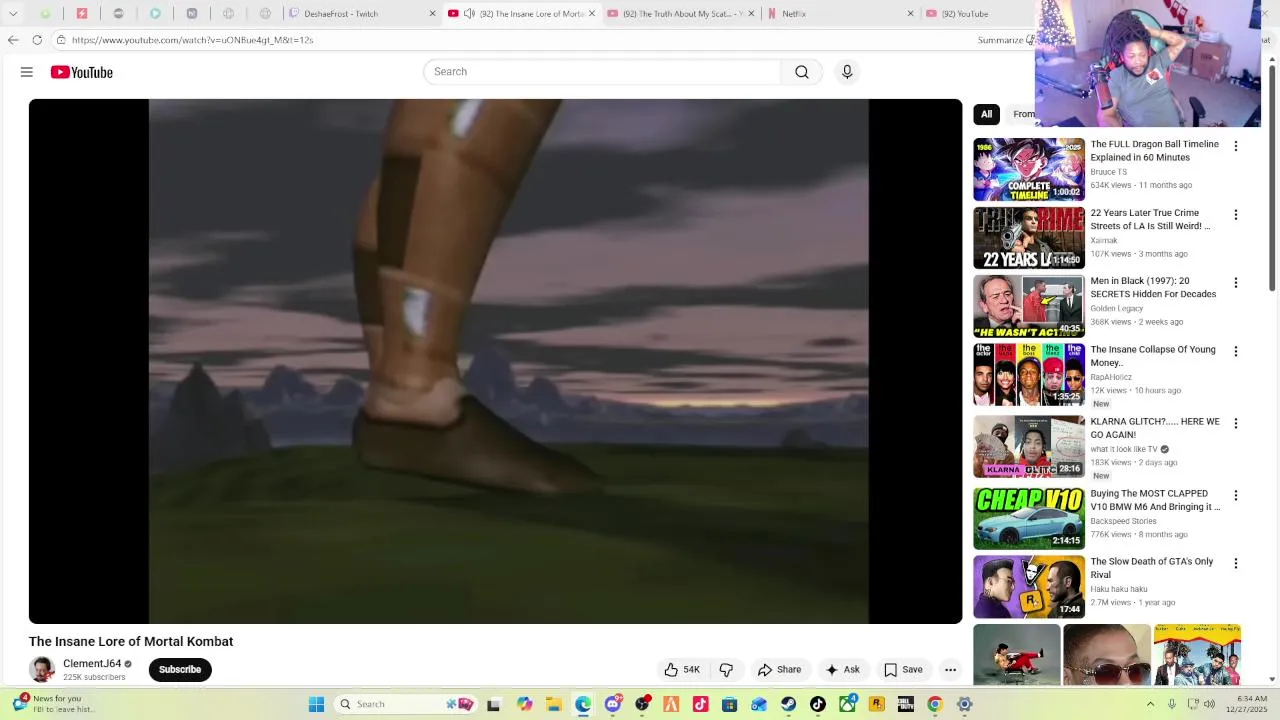Open the YouTube hamburger guide menu

click(27, 72)
